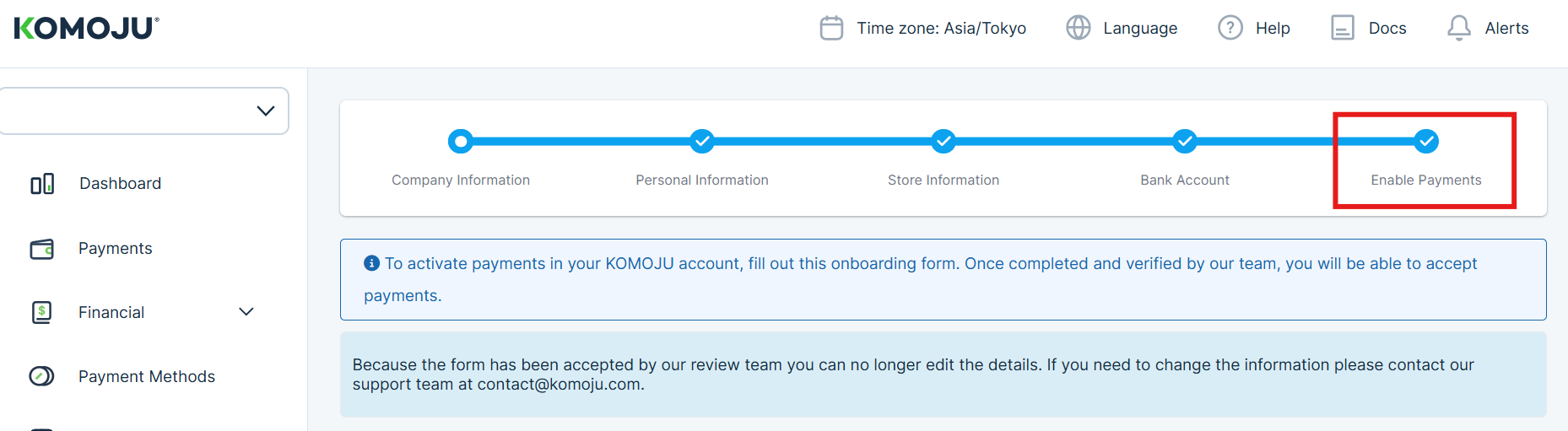Click the calendar time zone icon

831,28
